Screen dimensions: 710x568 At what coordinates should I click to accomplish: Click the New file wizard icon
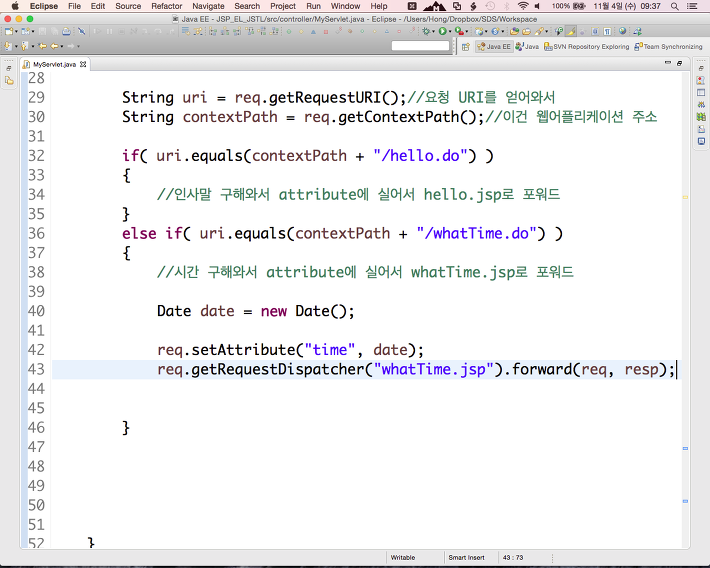[9, 31]
